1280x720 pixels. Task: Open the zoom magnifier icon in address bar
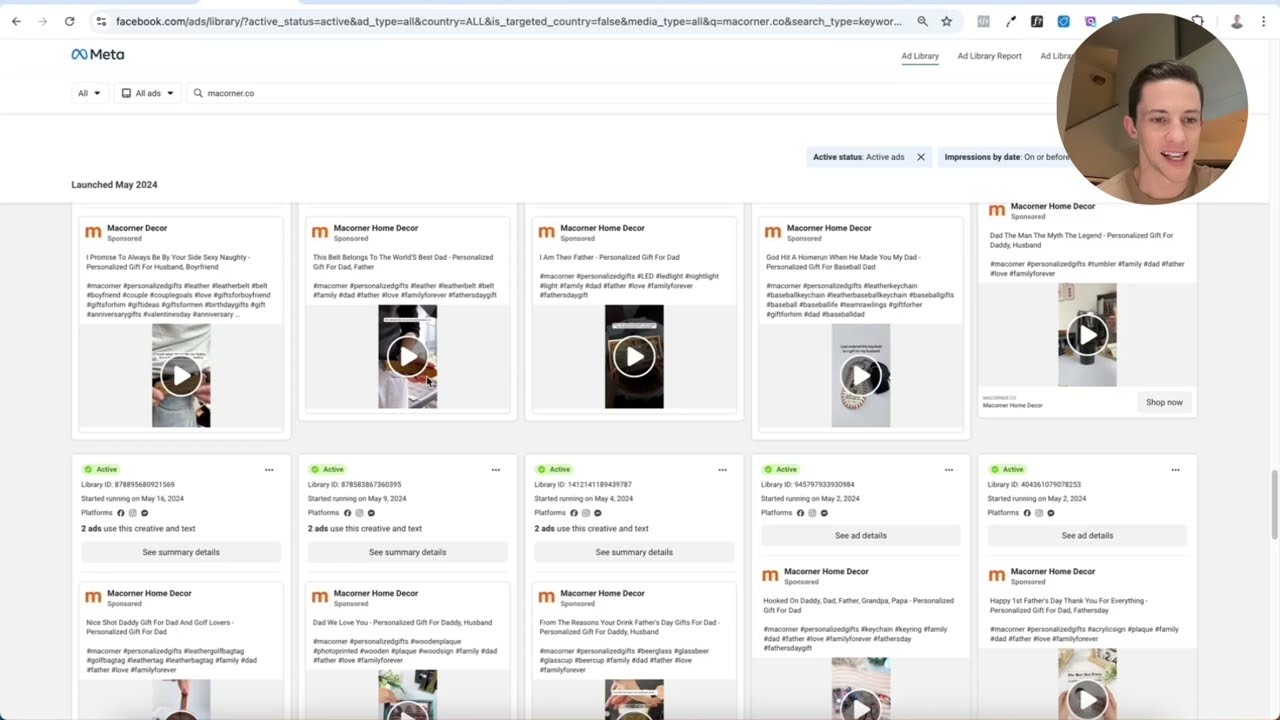[x=922, y=21]
